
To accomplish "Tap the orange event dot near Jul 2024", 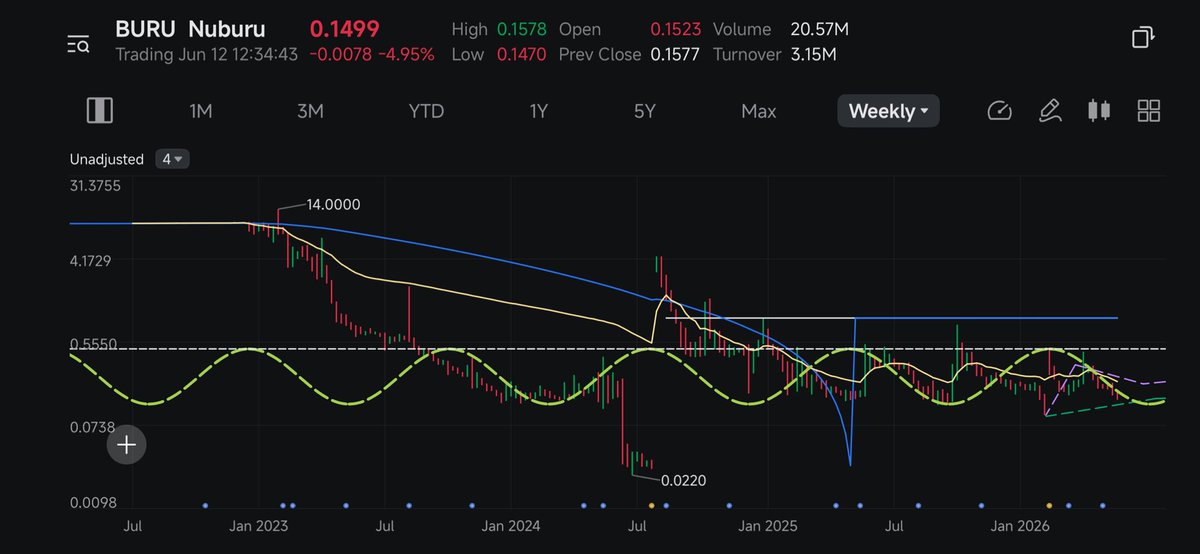I will point(651,505).
